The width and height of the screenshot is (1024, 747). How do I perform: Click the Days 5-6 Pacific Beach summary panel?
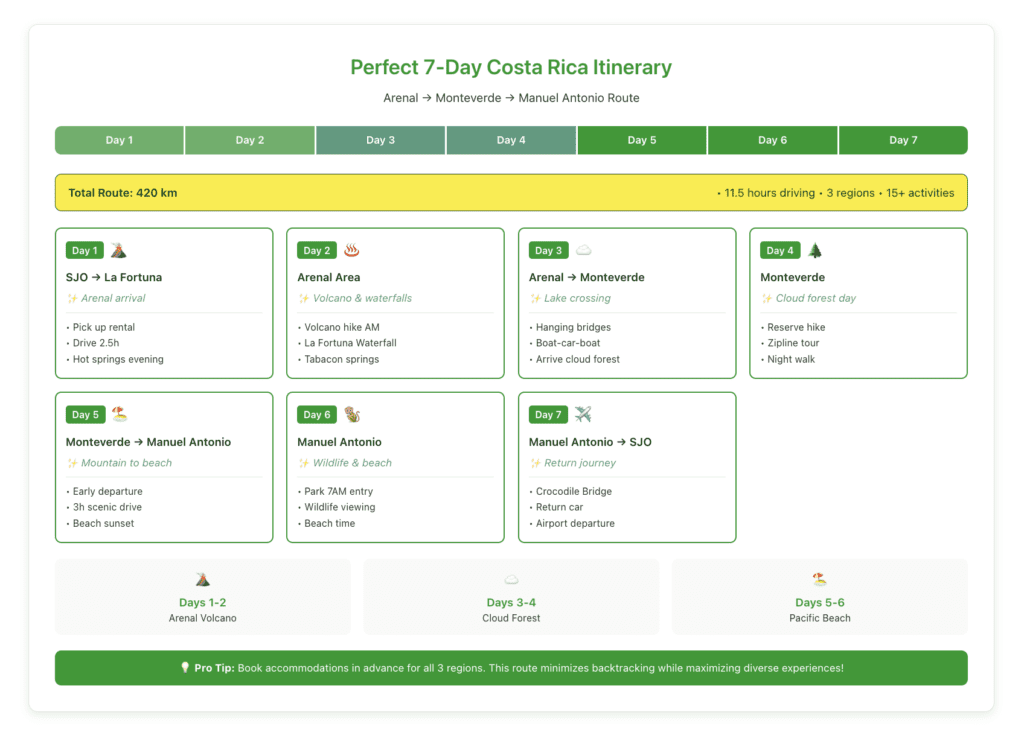[x=820, y=597]
